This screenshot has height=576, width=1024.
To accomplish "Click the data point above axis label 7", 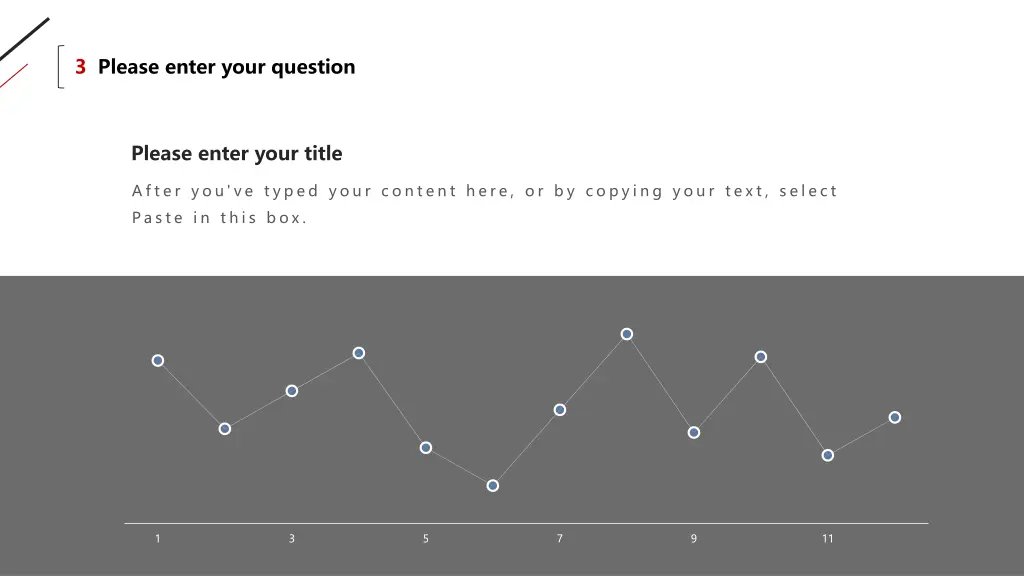I will click(560, 409).
